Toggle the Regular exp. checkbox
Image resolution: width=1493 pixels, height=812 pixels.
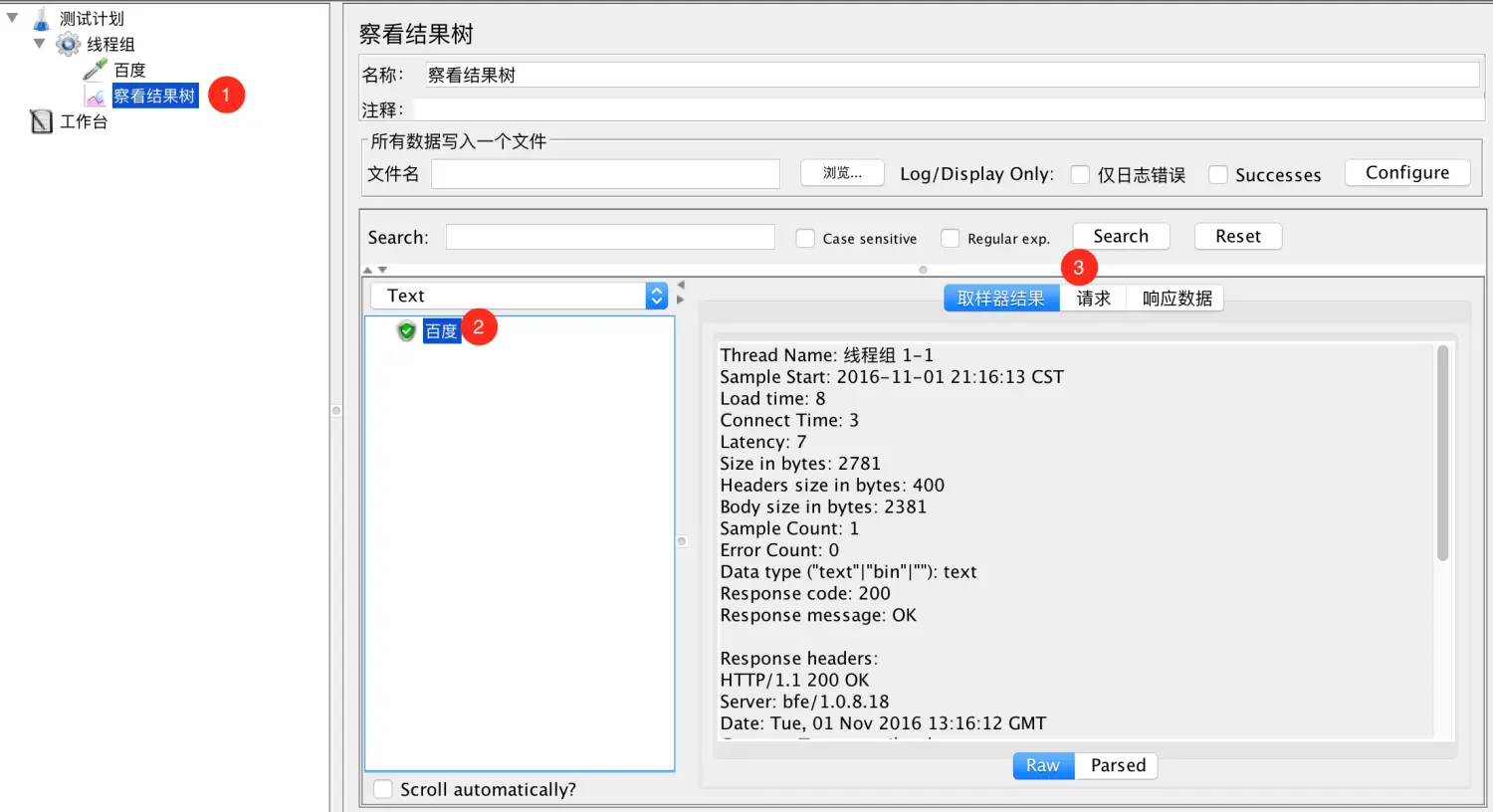coord(951,238)
